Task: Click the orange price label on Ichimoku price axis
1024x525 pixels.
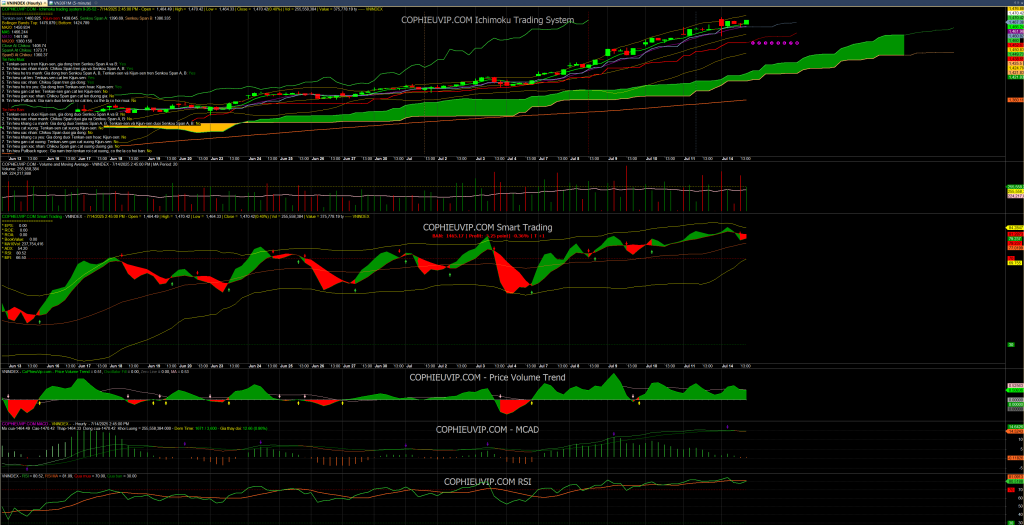Action: pyautogui.click(x=1016, y=99)
